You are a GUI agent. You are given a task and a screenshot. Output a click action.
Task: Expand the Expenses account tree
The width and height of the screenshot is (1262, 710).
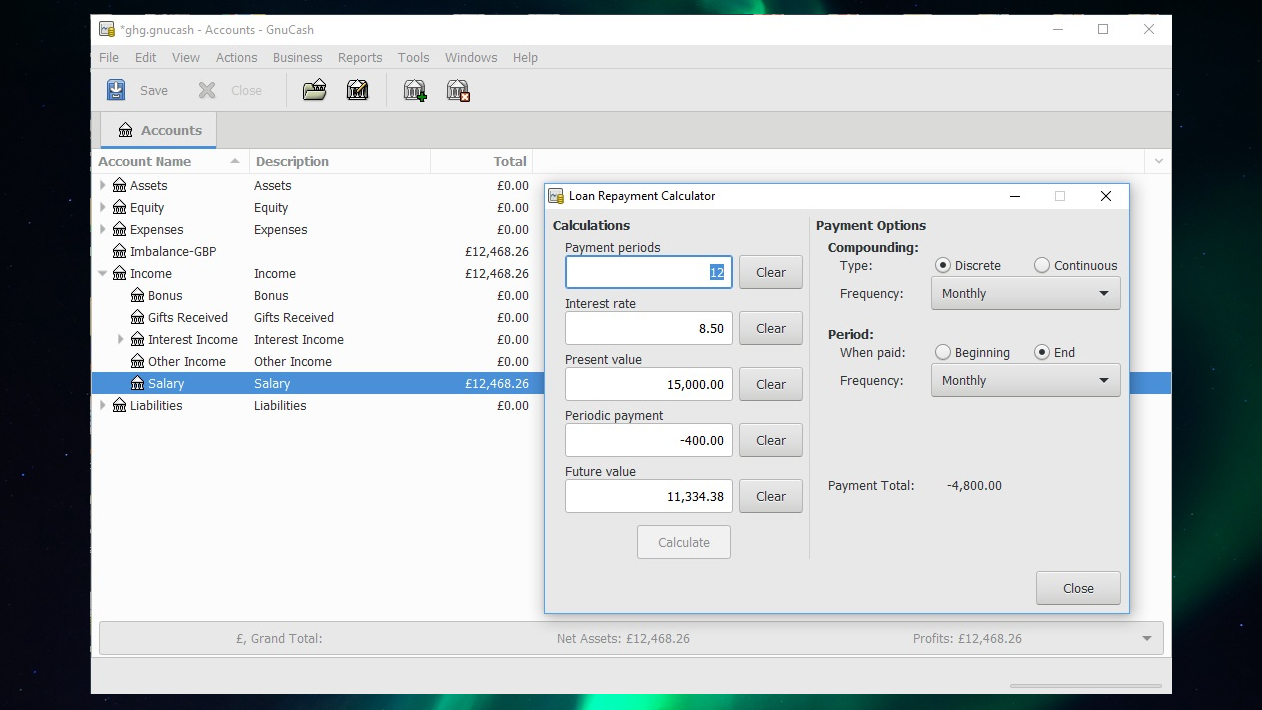tap(102, 229)
